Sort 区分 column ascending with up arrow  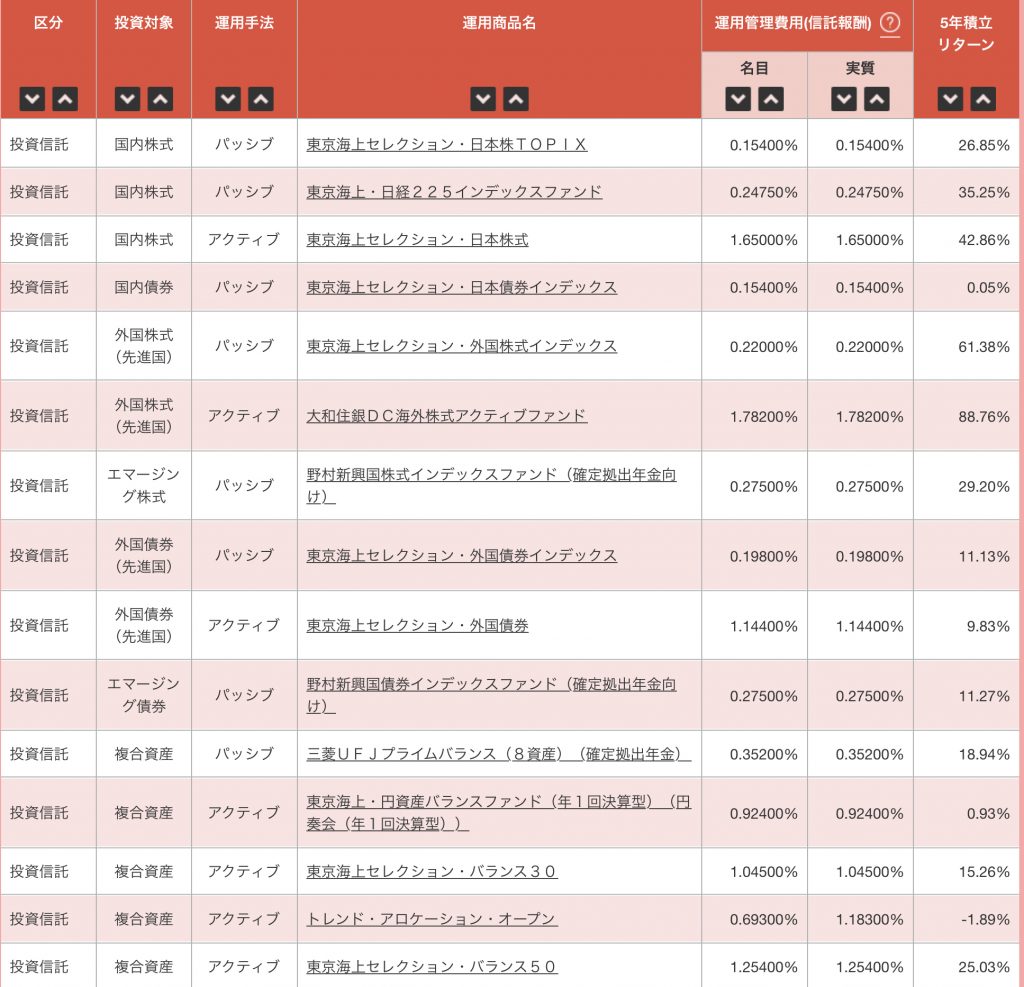tap(65, 99)
